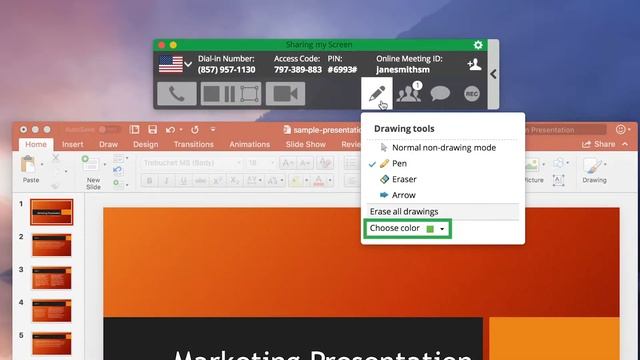Open the US flag country dropdown
Screen dimensions: 640x360
(176, 64)
